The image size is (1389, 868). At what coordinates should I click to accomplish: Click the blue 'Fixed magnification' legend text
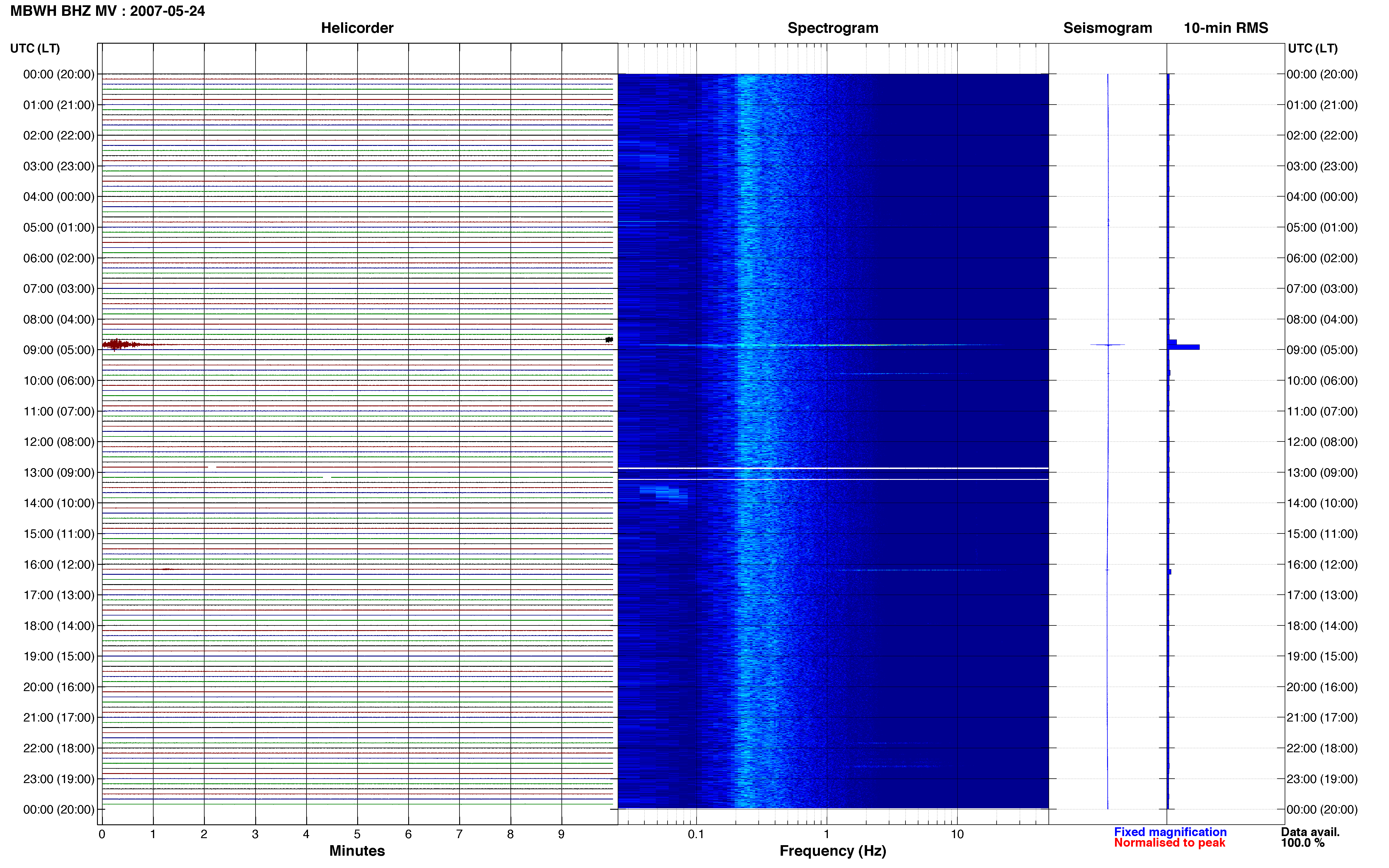[x=1170, y=832]
